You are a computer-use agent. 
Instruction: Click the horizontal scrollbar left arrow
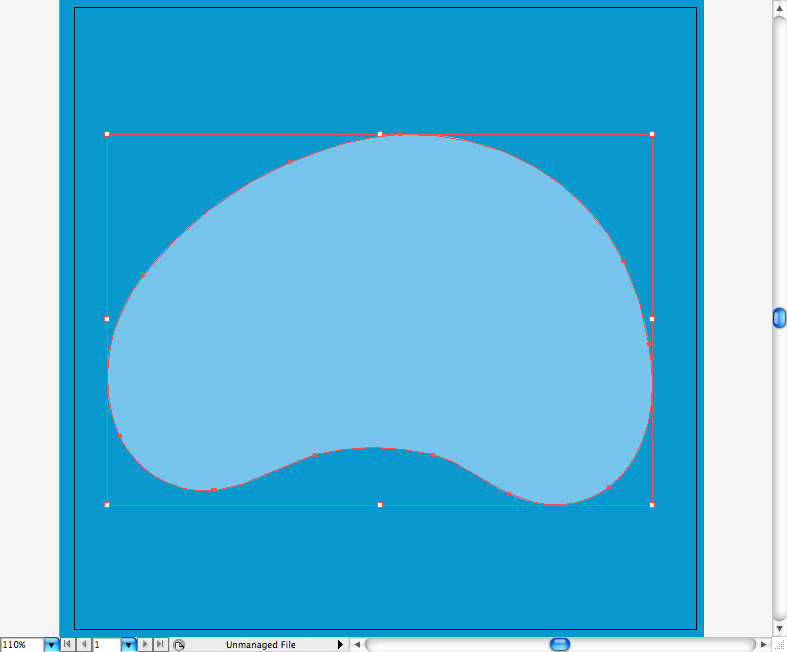click(x=356, y=645)
